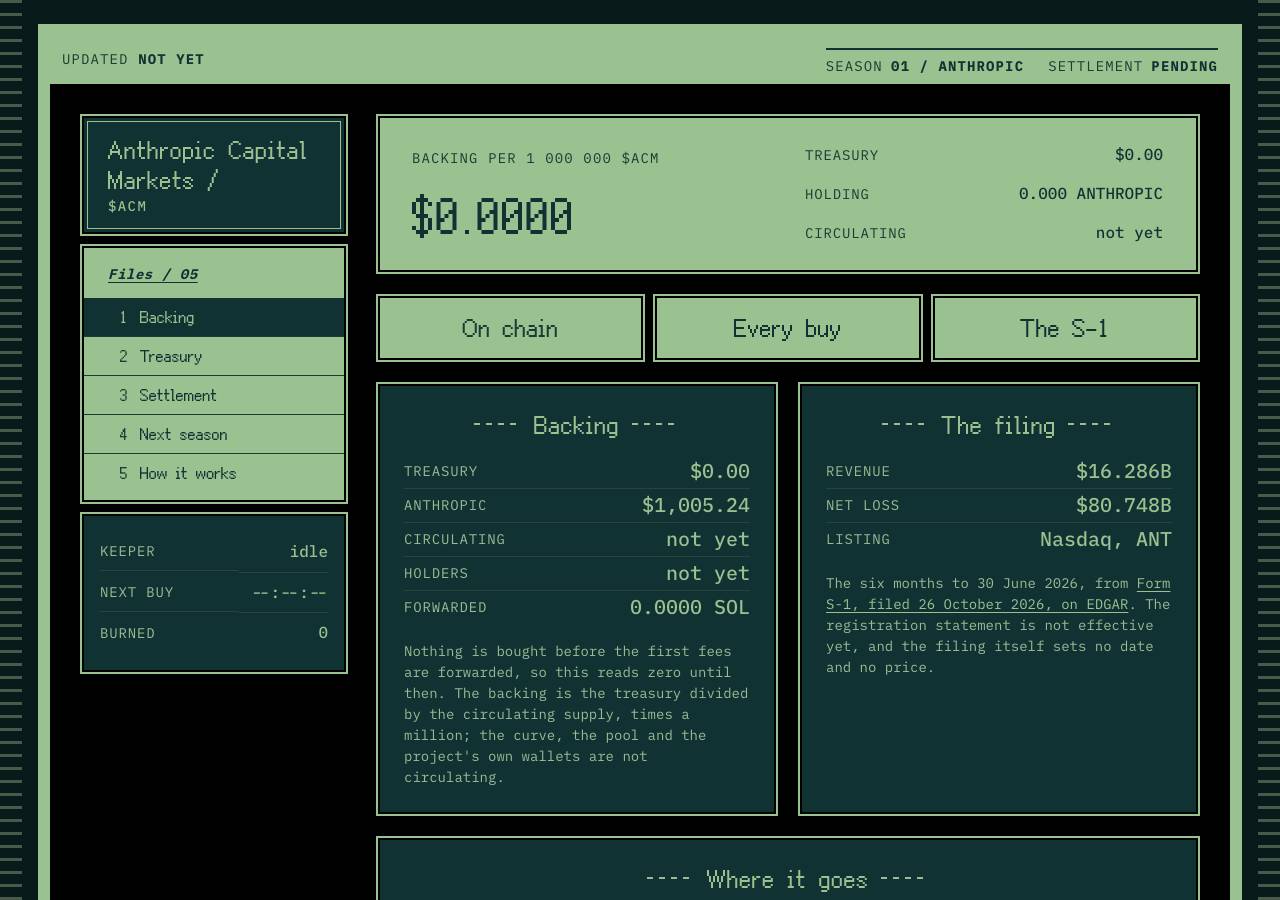
Task: Click The filing section heading
Action: coord(997,425)
